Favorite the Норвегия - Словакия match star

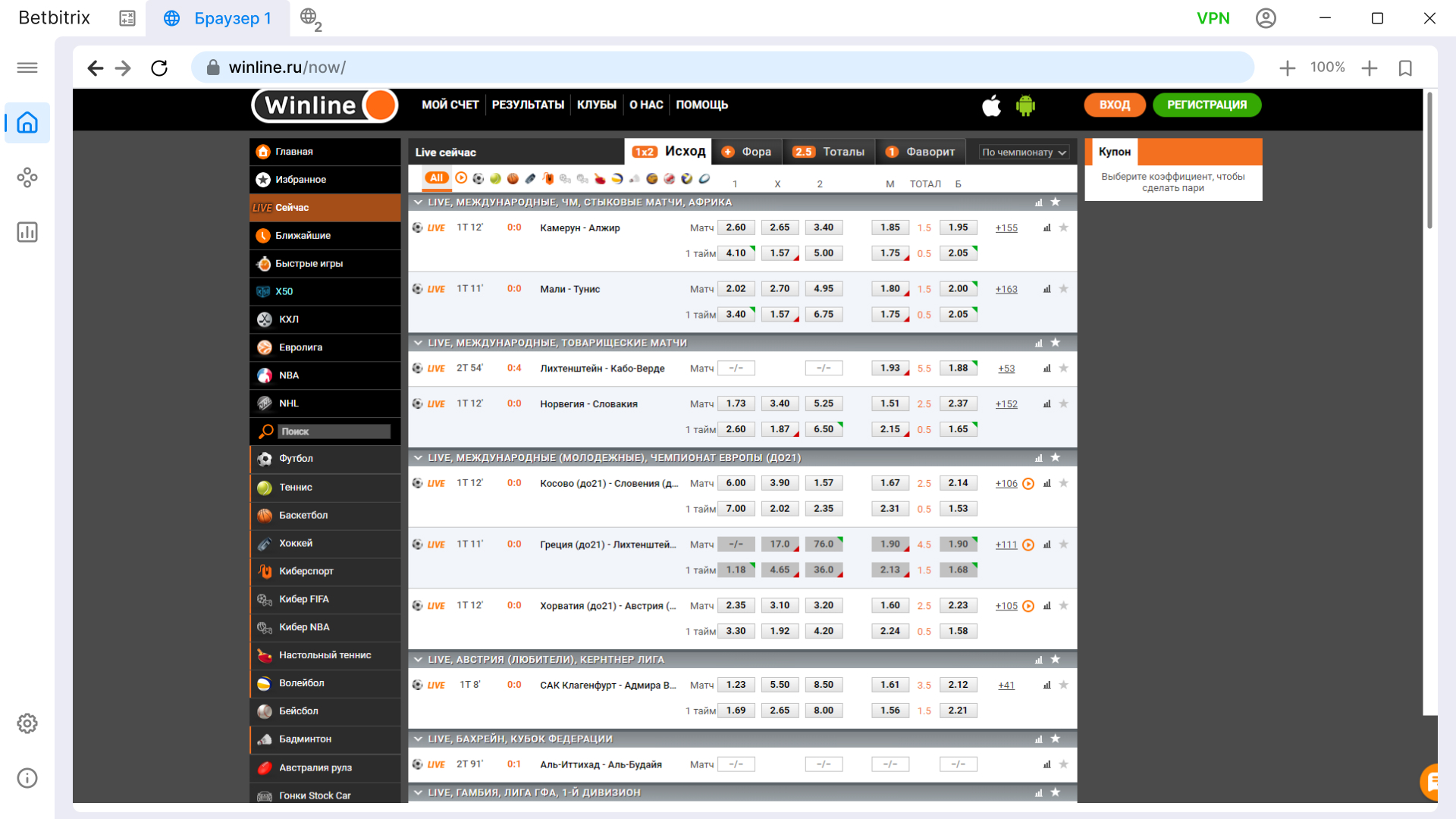pos(1063,404)
